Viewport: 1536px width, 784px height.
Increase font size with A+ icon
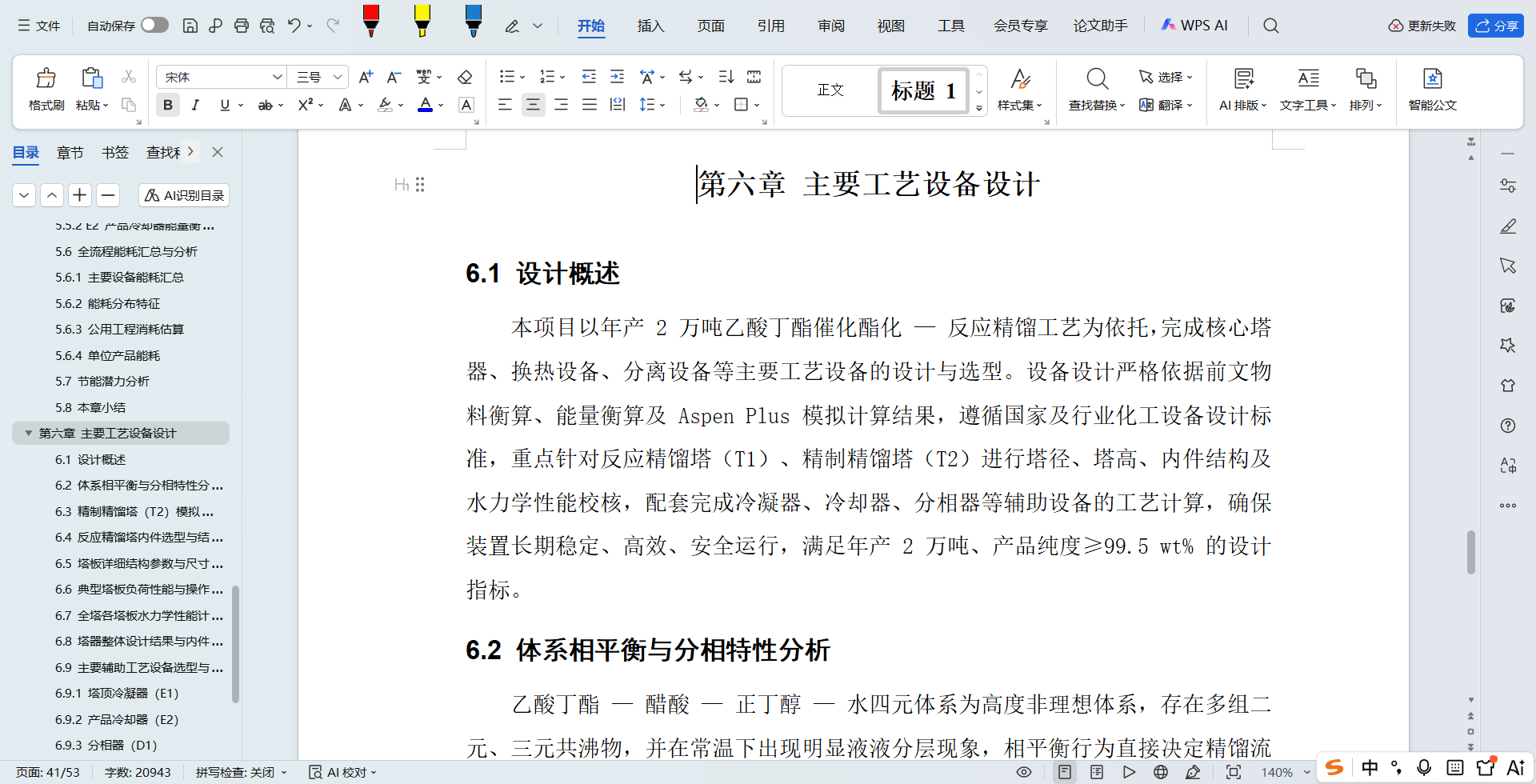[x=366, y=77]
